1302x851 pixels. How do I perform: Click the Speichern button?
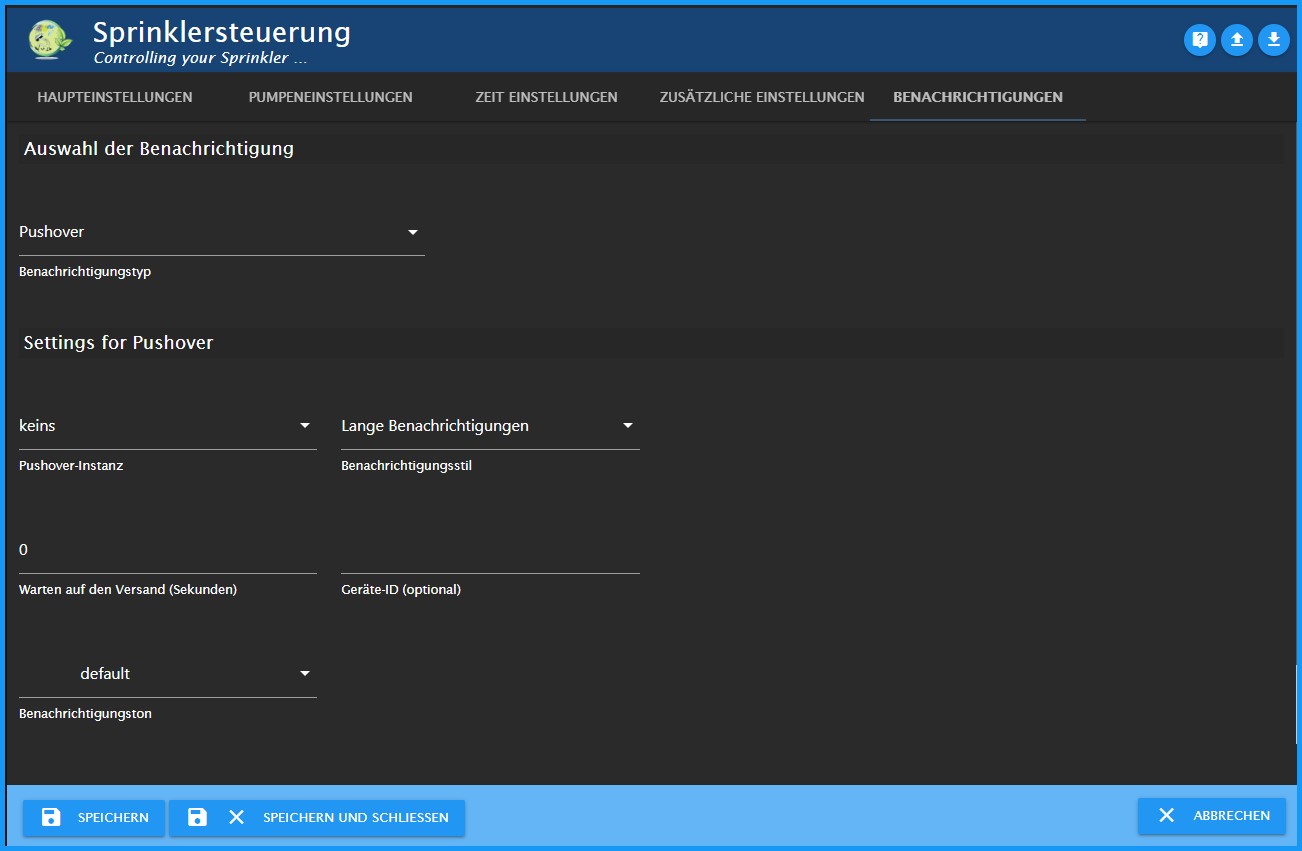coord(94,817)
